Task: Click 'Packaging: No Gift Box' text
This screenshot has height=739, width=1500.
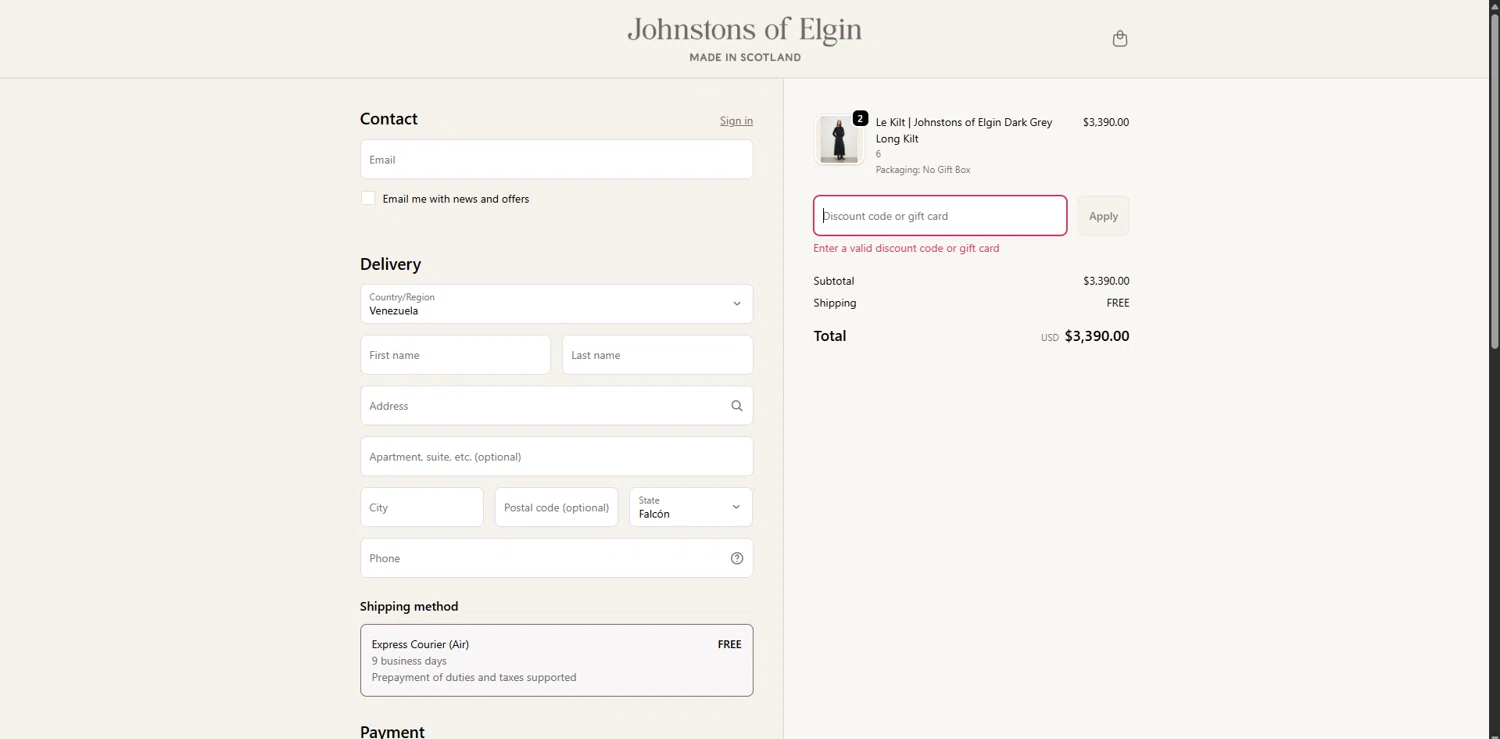Action: [923, 170]
